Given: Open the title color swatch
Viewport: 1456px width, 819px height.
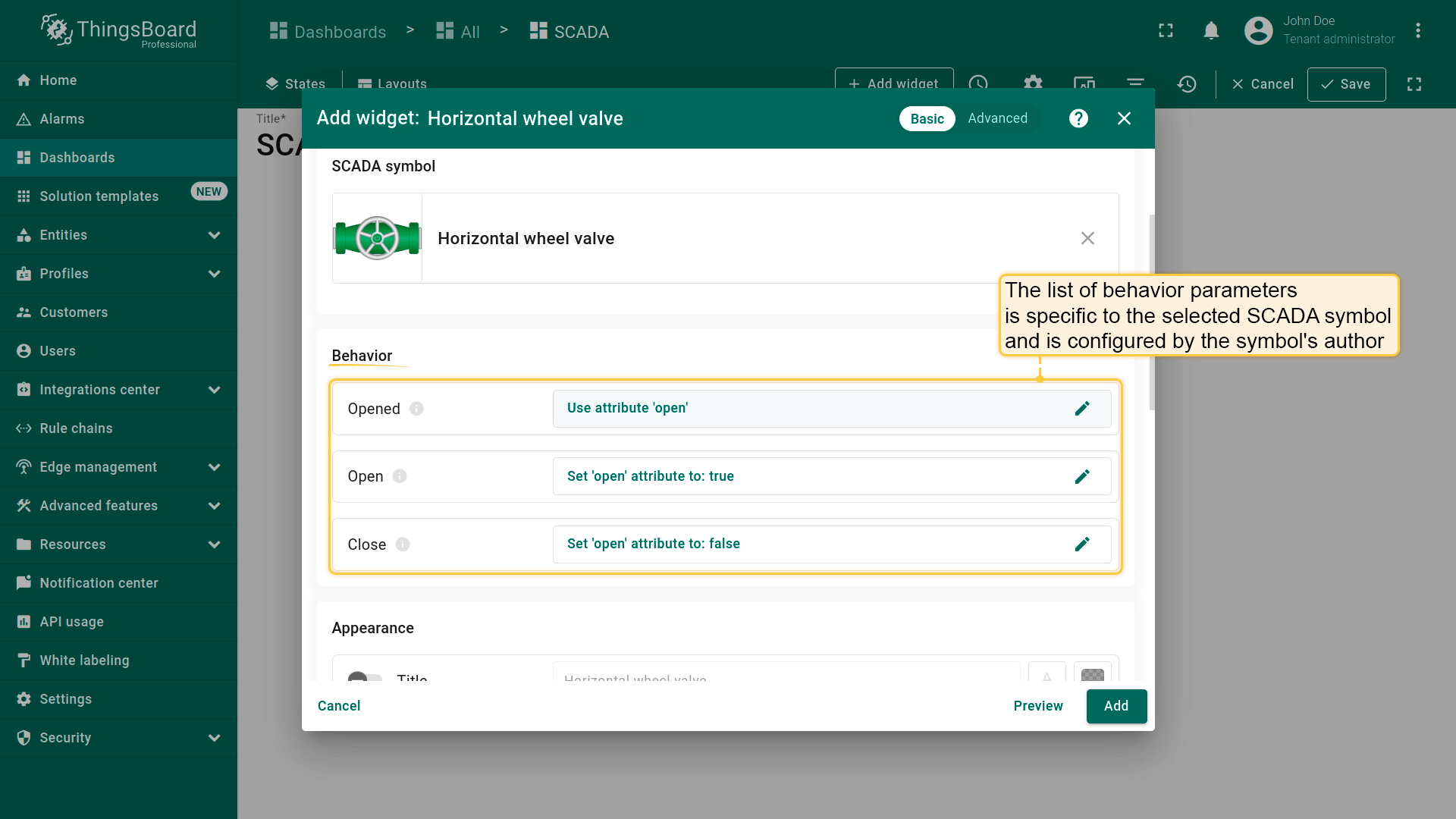Looking at the screenshot, I should point(1092,673).
